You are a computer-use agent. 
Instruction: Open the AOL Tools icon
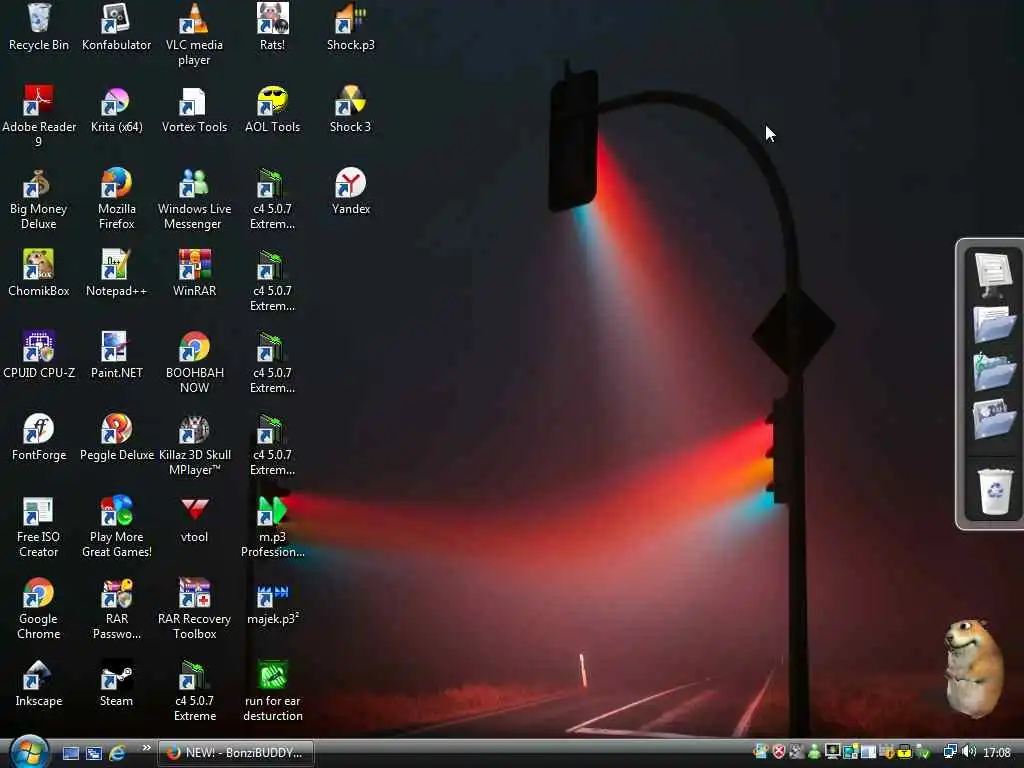(272, 110)
